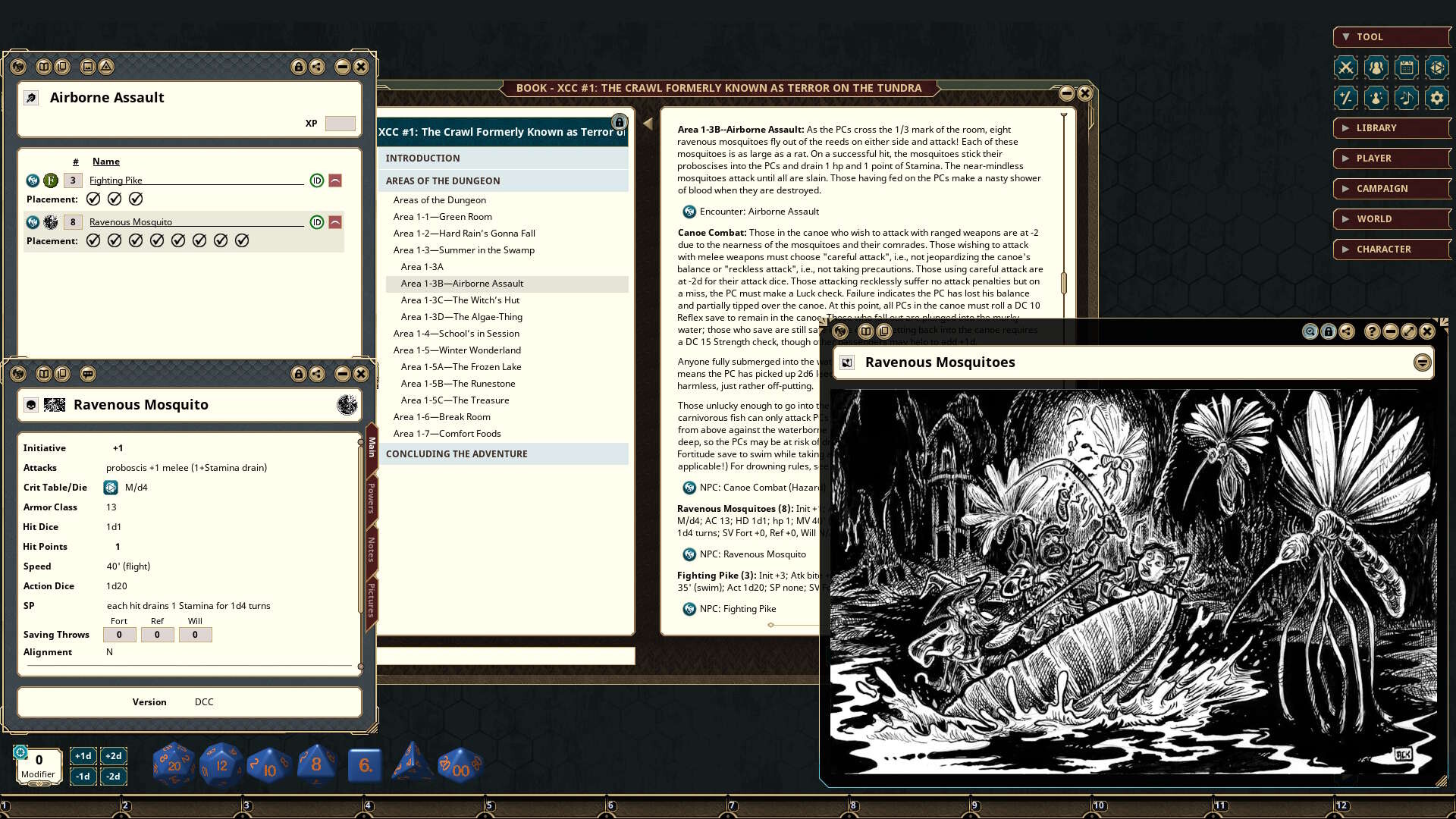
Task: Expand the LIBRARY sidebar section
Action: pyautogui.click(x=1376, y=128)
